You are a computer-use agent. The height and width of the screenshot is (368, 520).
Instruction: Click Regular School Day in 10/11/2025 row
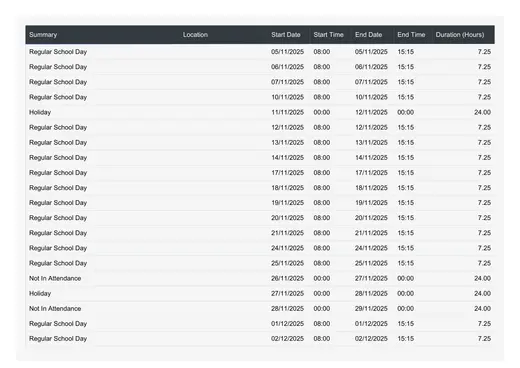[x=58, y=97]
